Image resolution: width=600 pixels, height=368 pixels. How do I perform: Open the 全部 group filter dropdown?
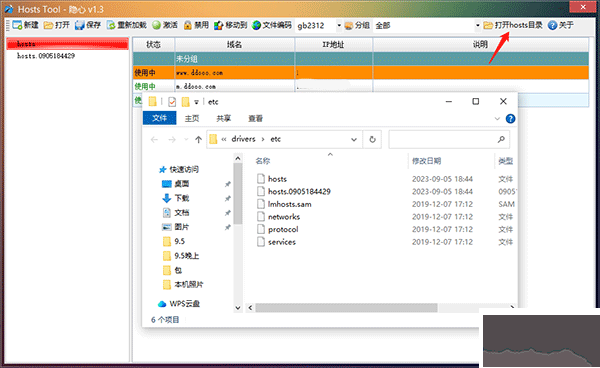(x=478, y=26)
